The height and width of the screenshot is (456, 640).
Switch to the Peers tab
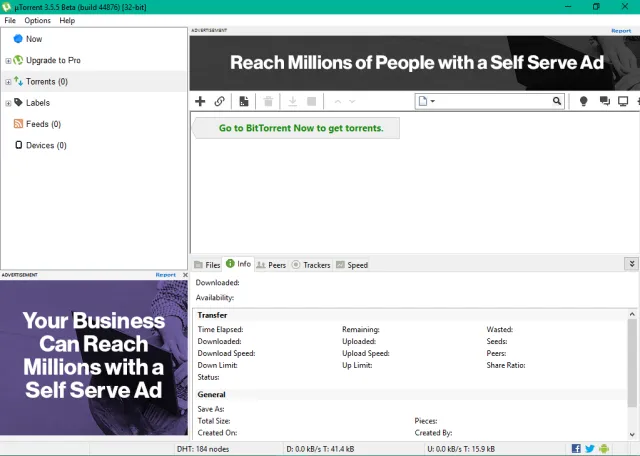[271, 265]
